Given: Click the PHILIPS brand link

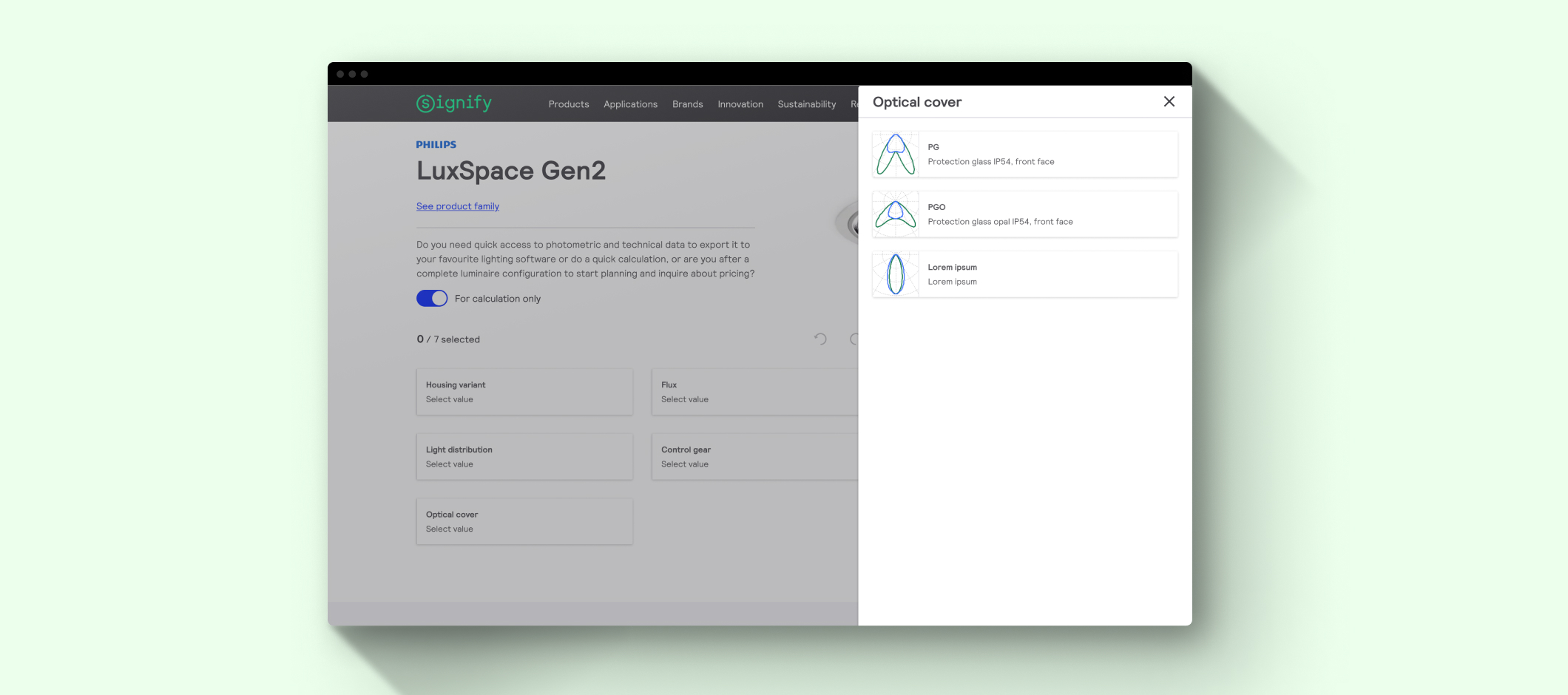Looking at the screenshot, I should tap(436, 144).
